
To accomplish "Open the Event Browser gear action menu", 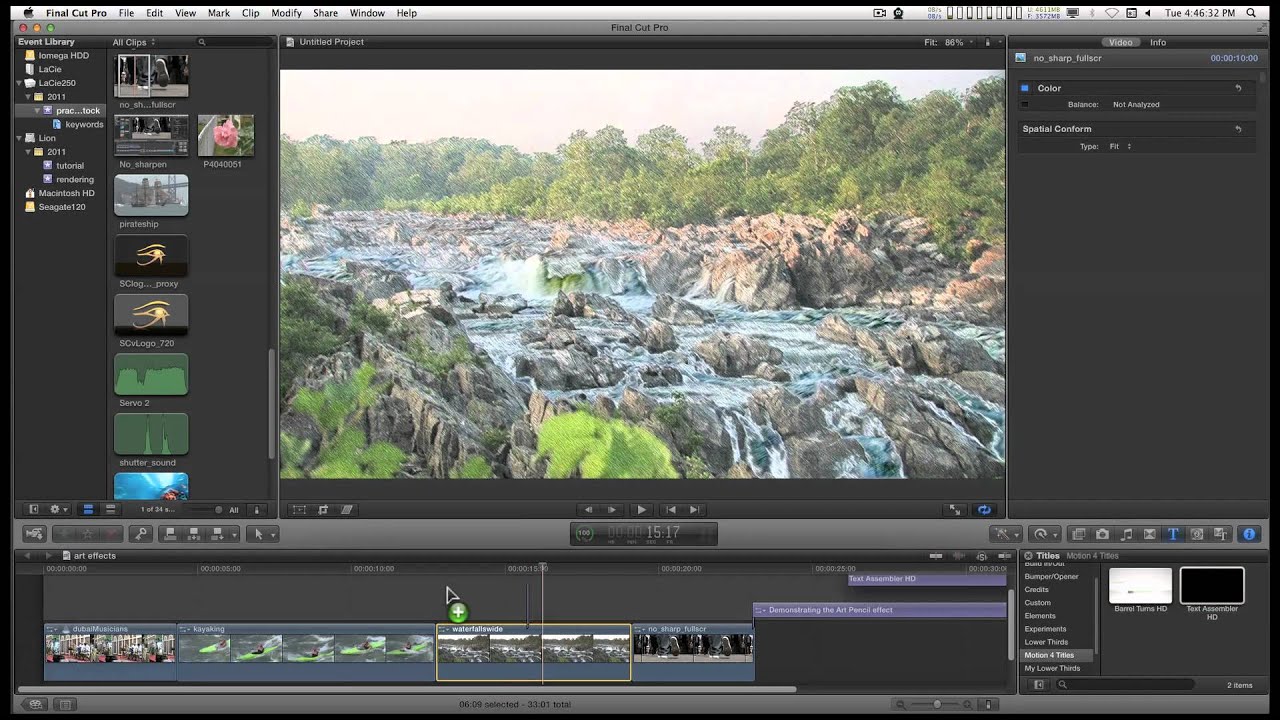I will 57,509.
